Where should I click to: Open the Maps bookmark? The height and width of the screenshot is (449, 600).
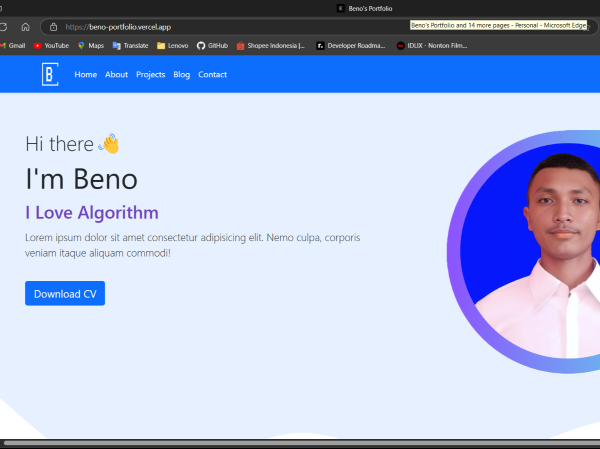pos(90,45)
